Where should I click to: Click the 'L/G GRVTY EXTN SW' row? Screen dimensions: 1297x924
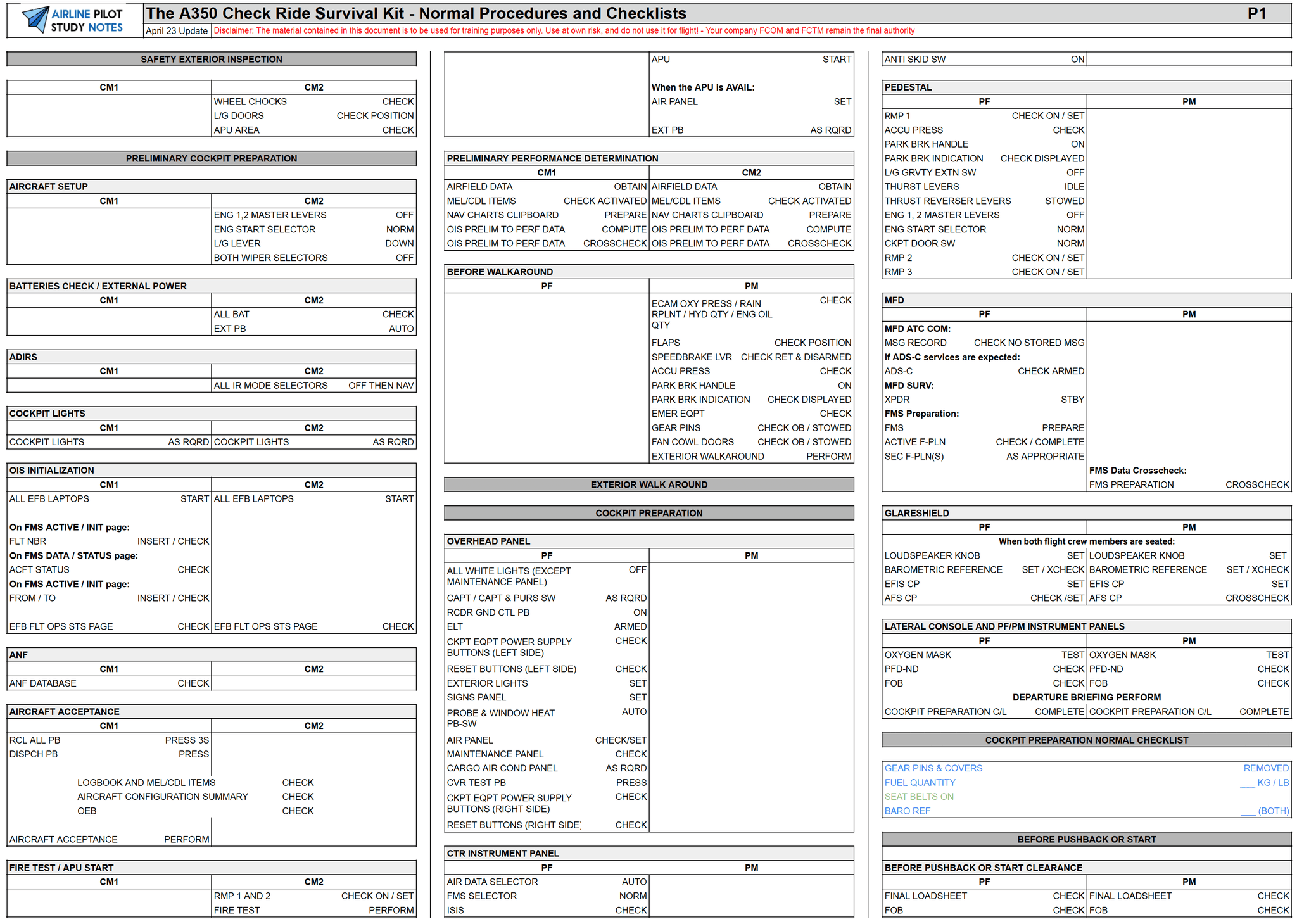[x=985, y=172]
